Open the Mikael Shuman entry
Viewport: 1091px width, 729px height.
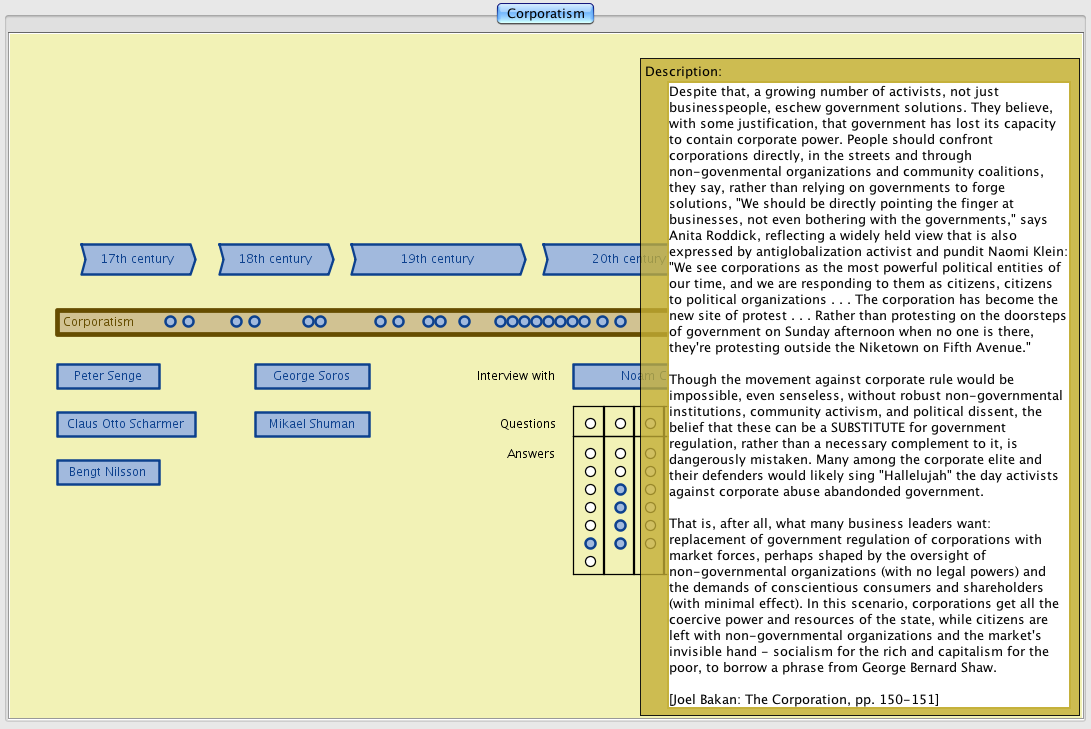[312, 424]
